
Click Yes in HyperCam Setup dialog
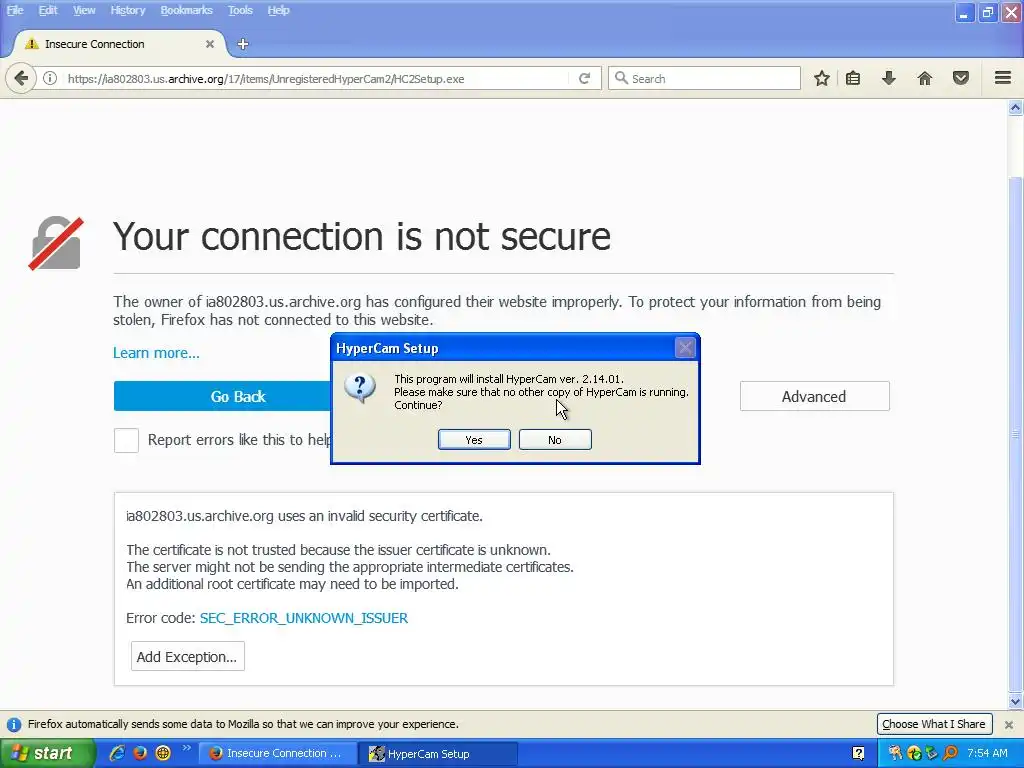click(x=474, y=440)
